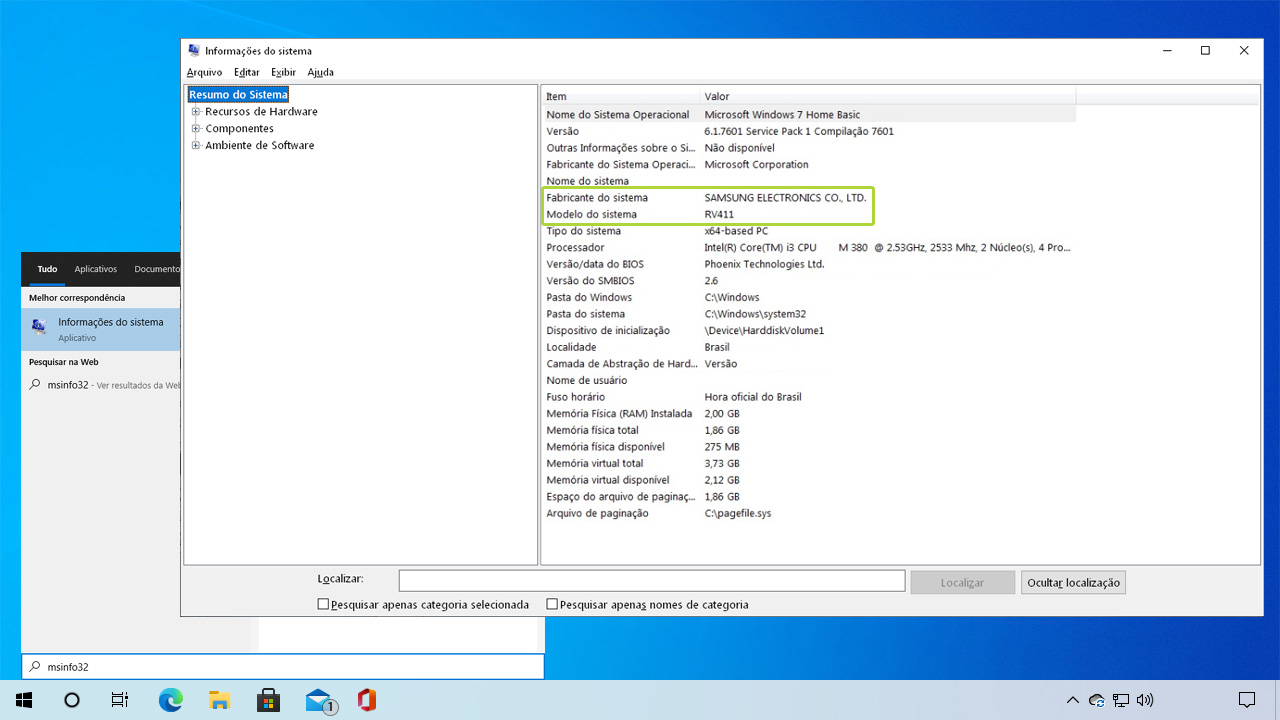Click Phoenix Technologies Ltd. value
The image size is (1280, 720).
pyautogui.click(x=764, y=264)
